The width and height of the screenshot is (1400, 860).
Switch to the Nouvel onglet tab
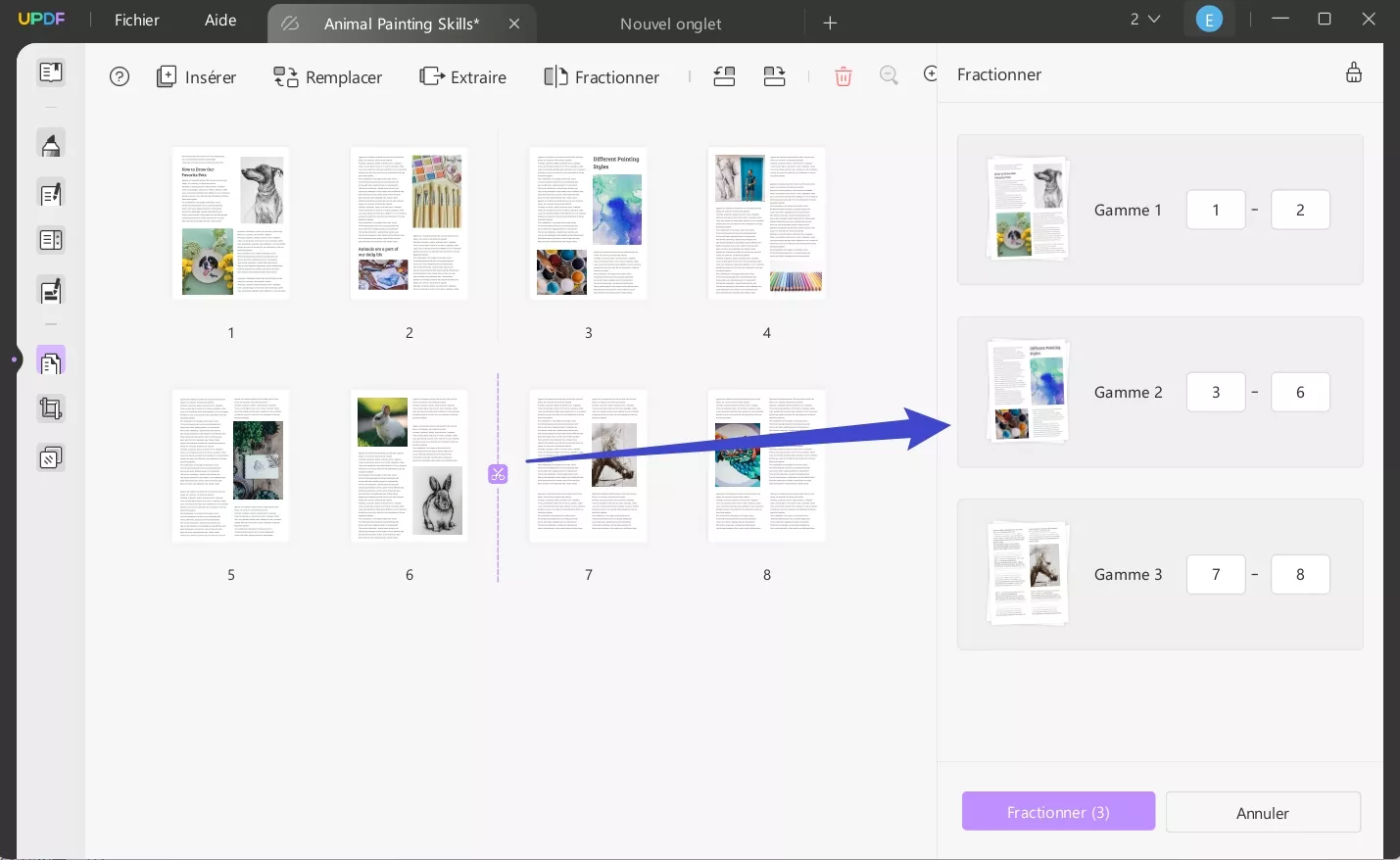click(670, 23)
